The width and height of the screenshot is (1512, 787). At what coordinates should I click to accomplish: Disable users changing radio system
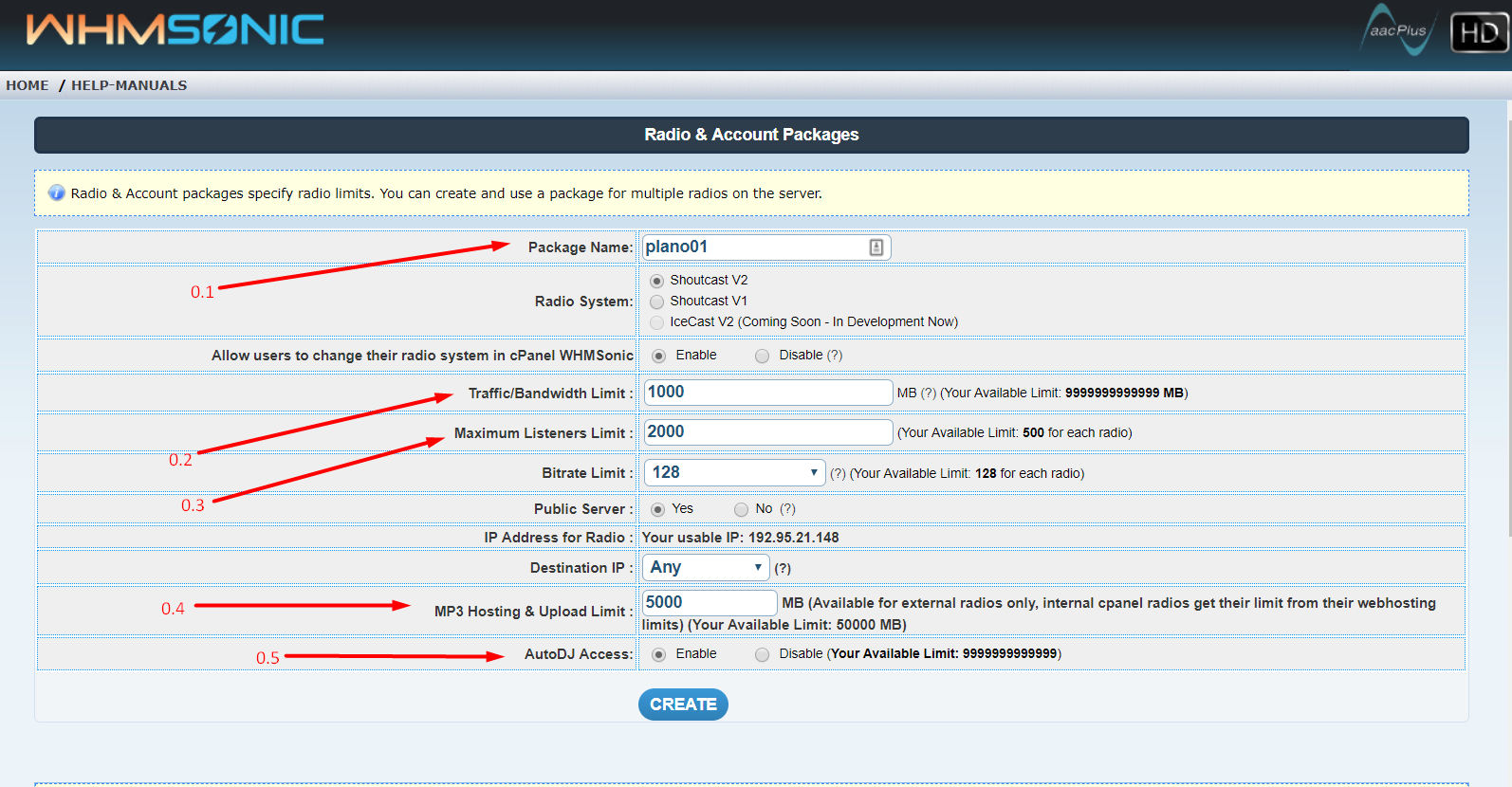pyautogui.click(x=762, y=356)
